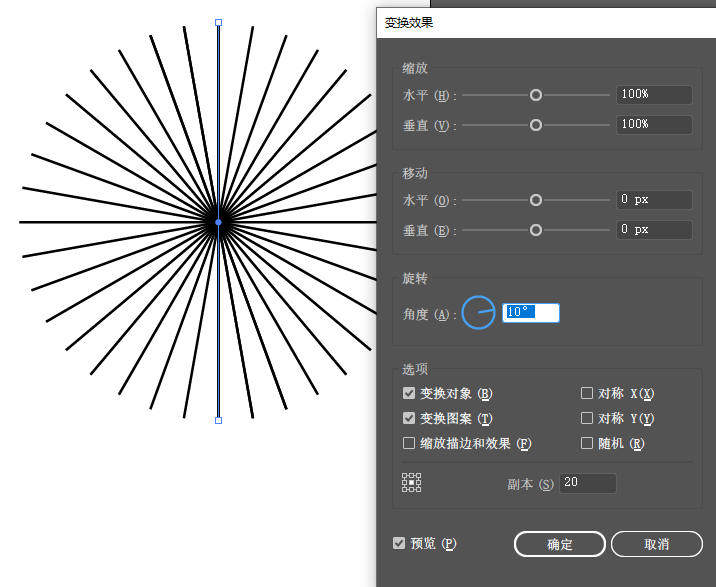Enable 对称 Y checkbox

(587, 418)
